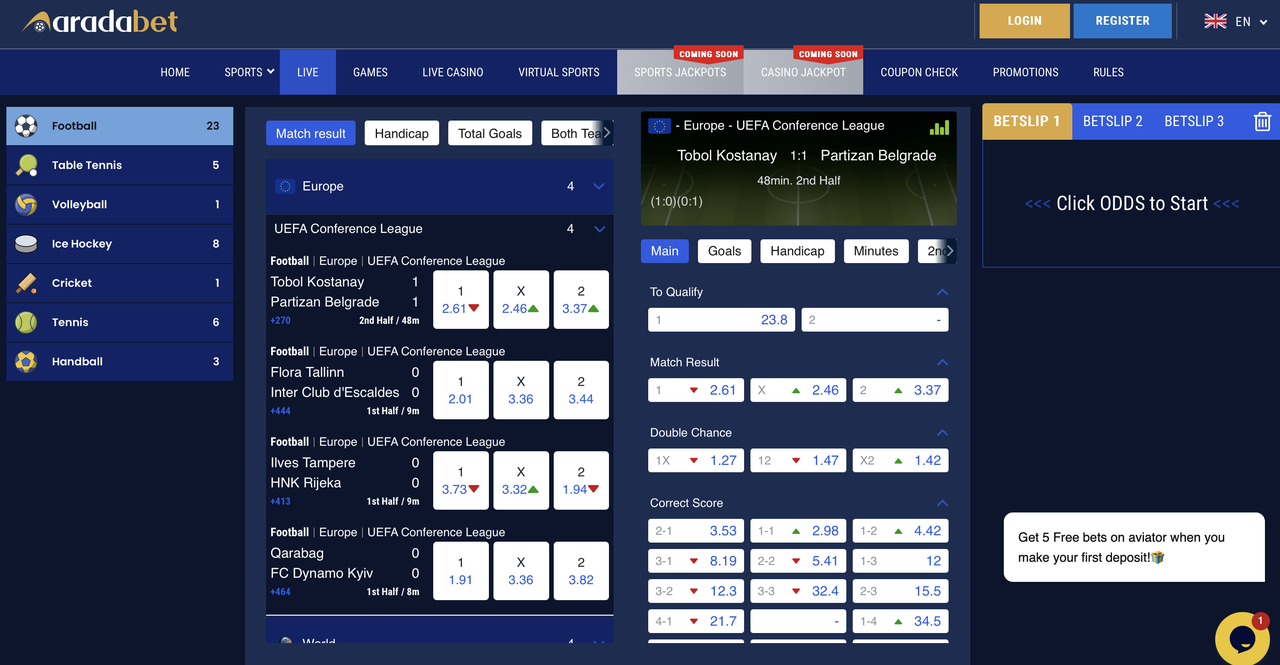Image resolution: width=1280 pixels, height=665 pixels.
Task: Select the Tennis ball icon
Action: 27,322
